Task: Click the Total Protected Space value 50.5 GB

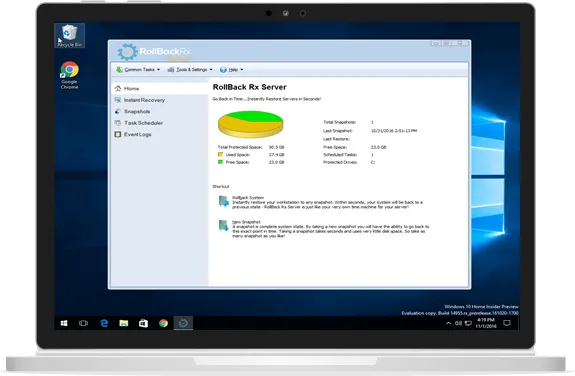Action: click(x=276, y=147)
